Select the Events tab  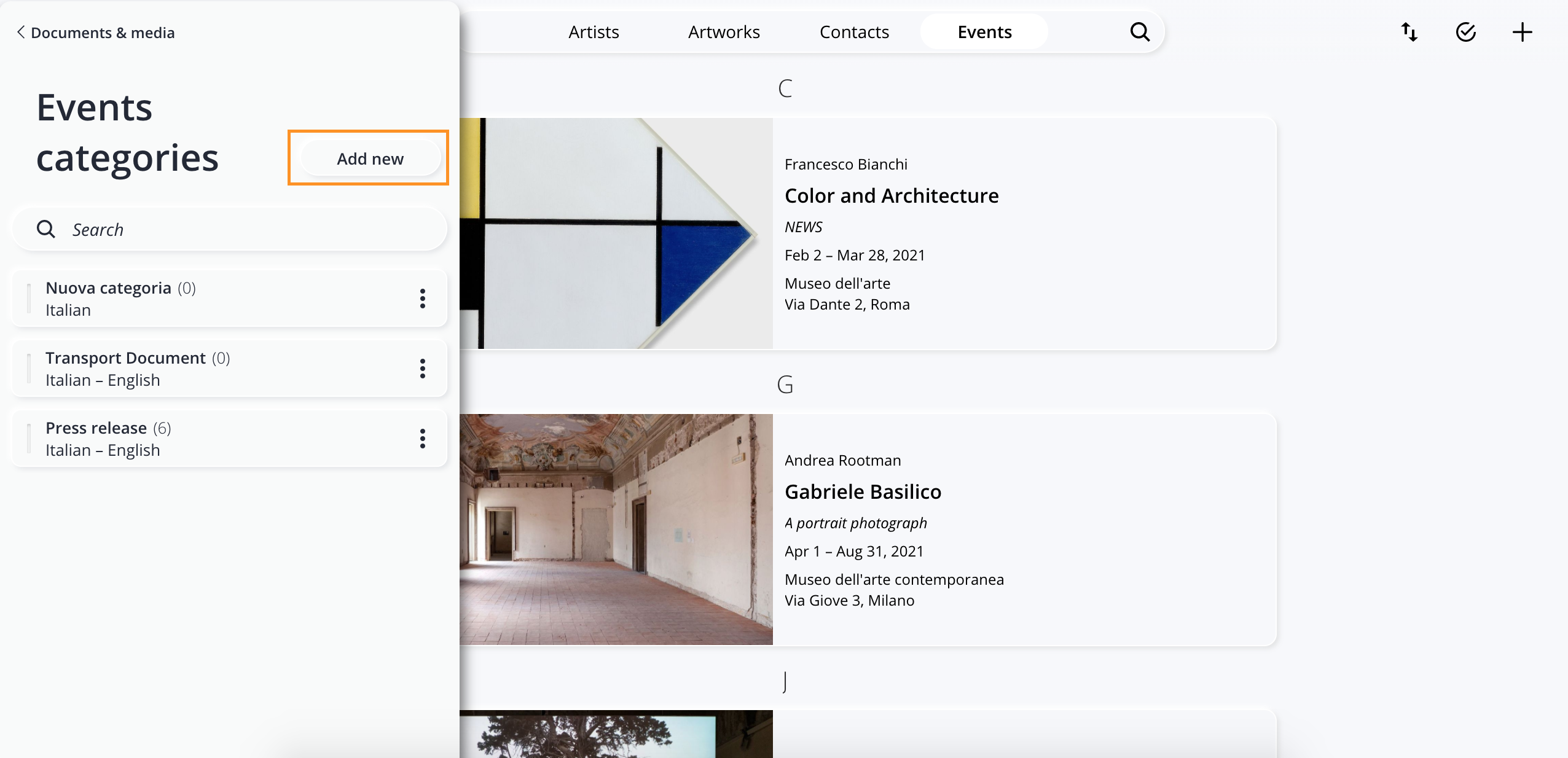tap(984, 32)
